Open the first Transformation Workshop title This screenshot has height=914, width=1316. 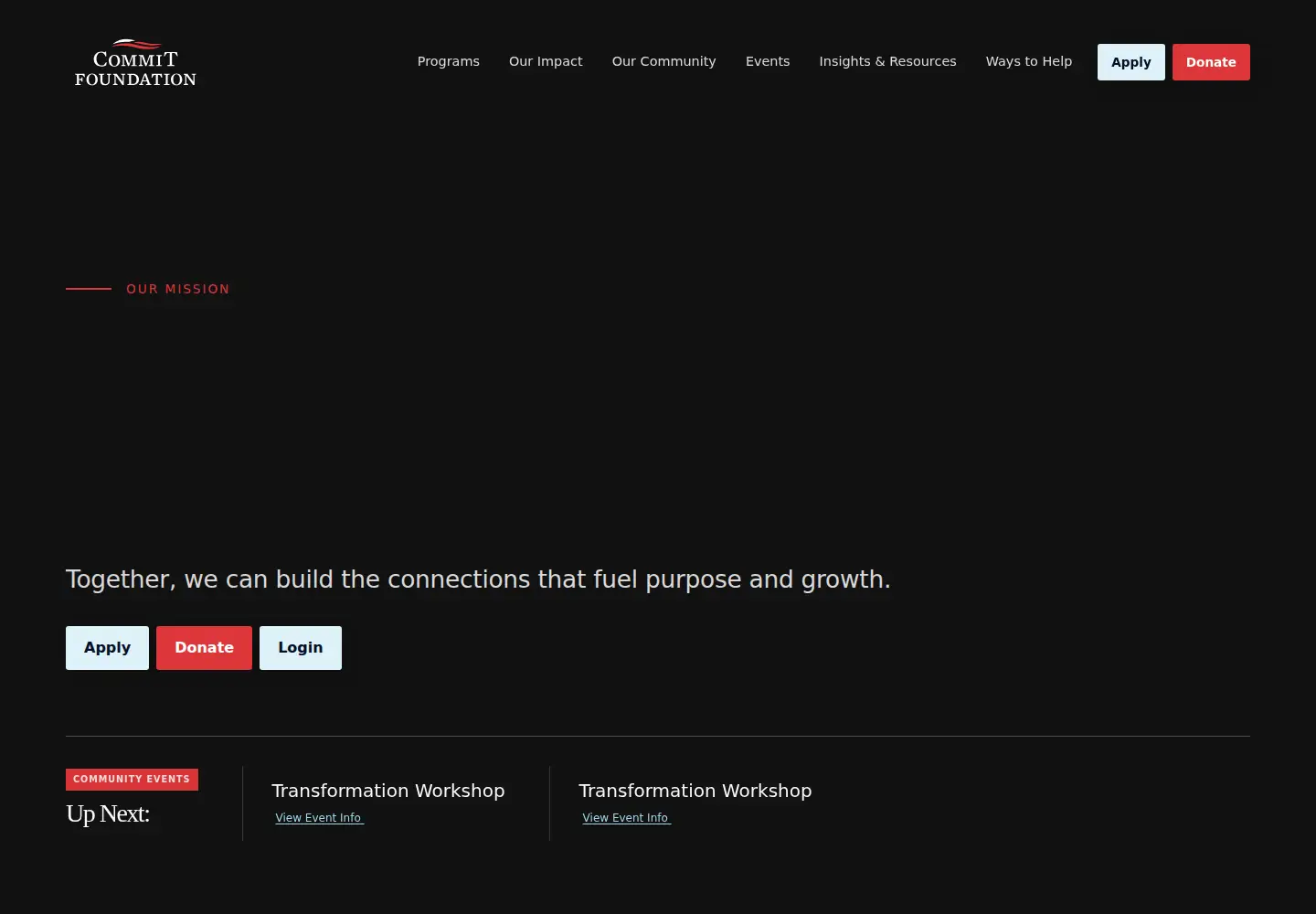coord(388,791)
